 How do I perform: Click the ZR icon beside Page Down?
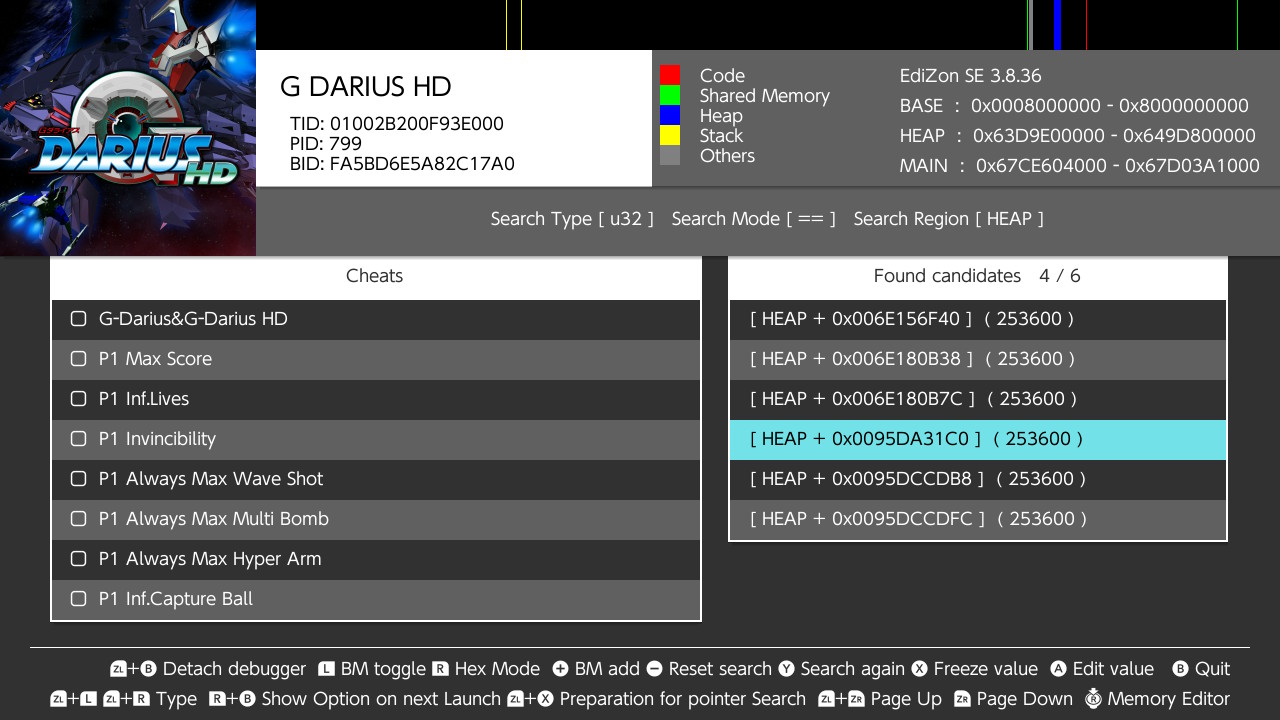click(962, 699)
